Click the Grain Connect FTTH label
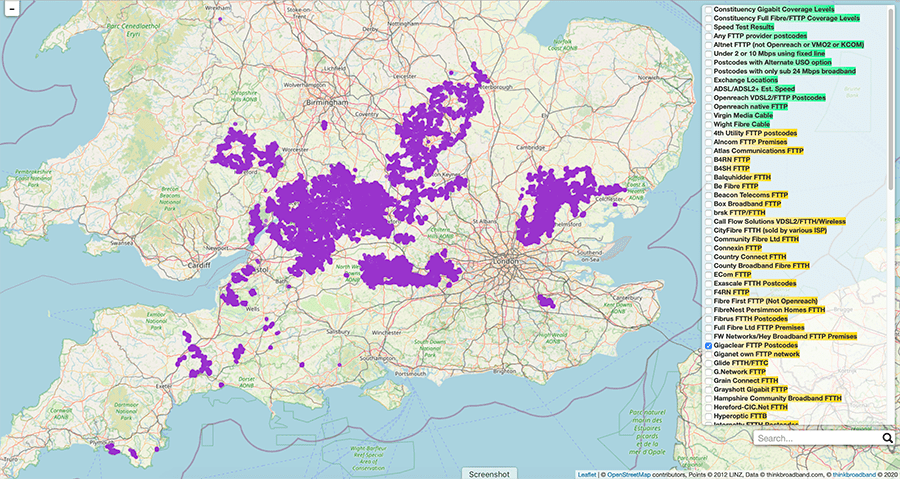The image size is (900, 479). click(746, 380)
